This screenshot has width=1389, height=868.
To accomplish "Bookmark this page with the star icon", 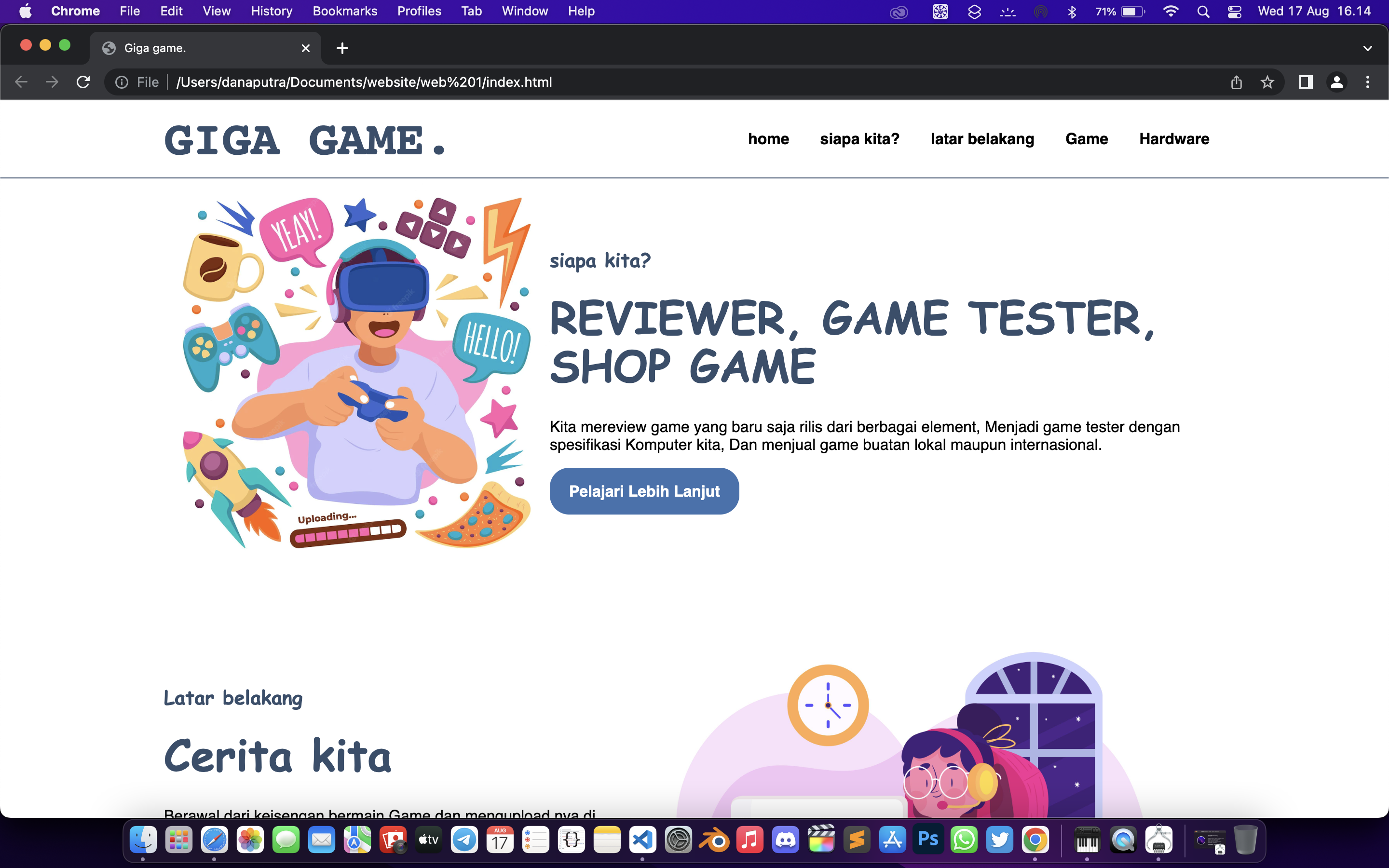I will point(1267,81).
